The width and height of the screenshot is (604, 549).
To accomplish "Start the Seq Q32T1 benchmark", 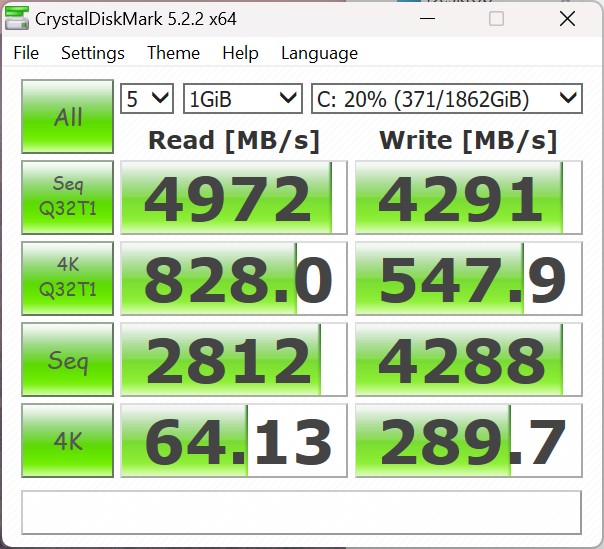I will click(x=68, y=197).
